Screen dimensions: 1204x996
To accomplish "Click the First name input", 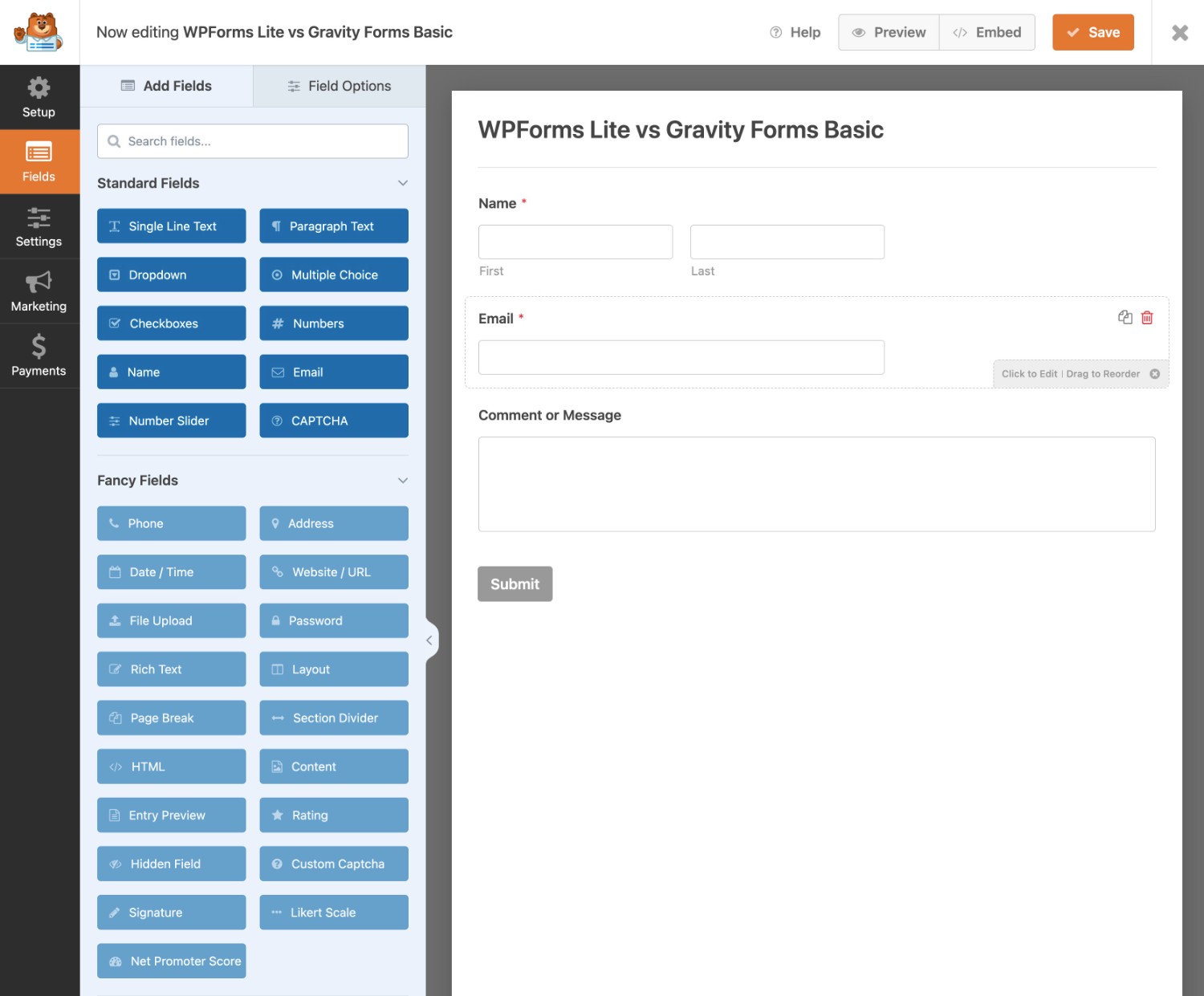I will [x=576, y=242].
